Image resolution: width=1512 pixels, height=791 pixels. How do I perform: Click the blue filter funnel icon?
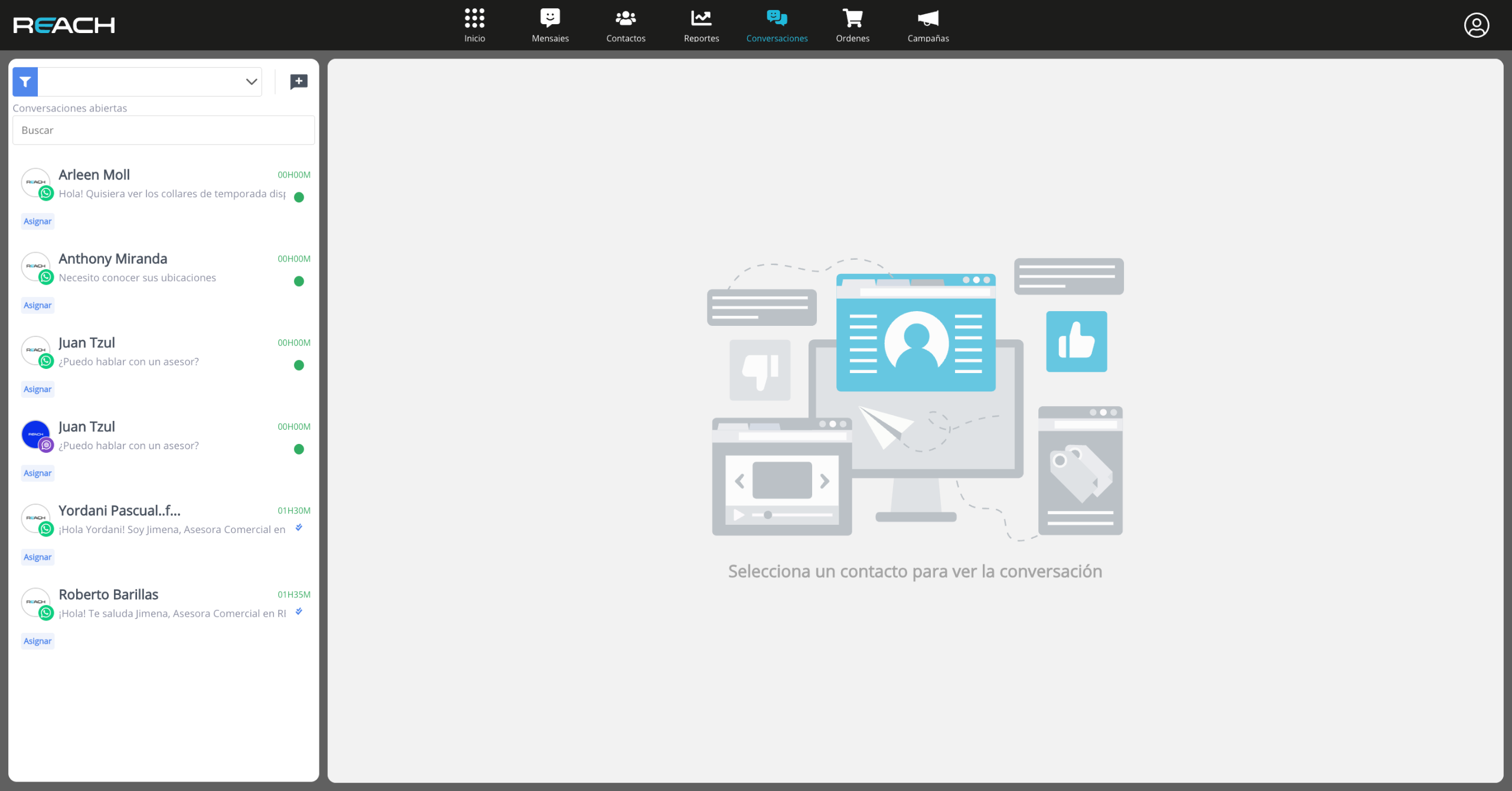point(25,82)
